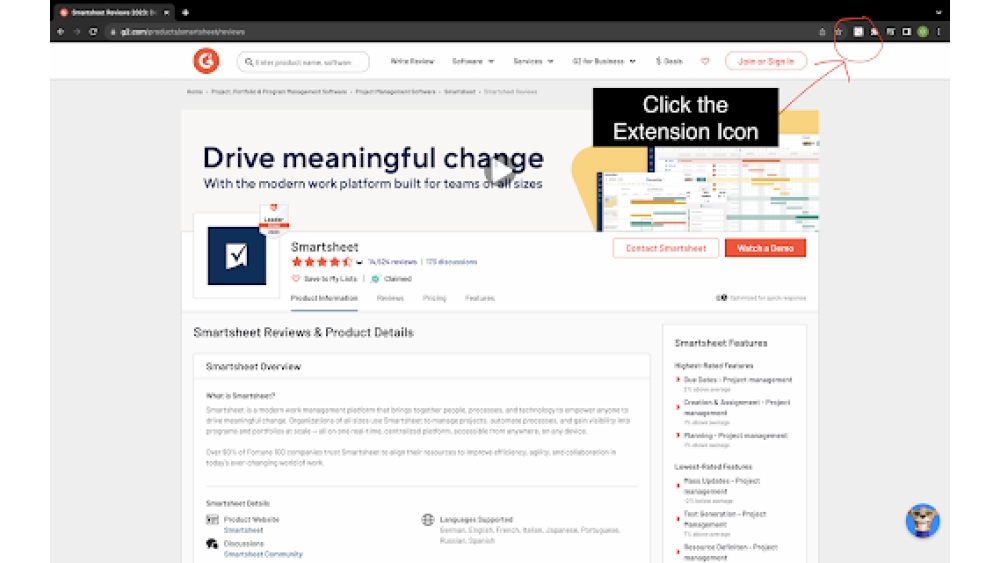Open Project, Portfolio & Program Management breadcrumb
Screen dimensions: 1000x563
pyautogui.click(x=279, y=92)
